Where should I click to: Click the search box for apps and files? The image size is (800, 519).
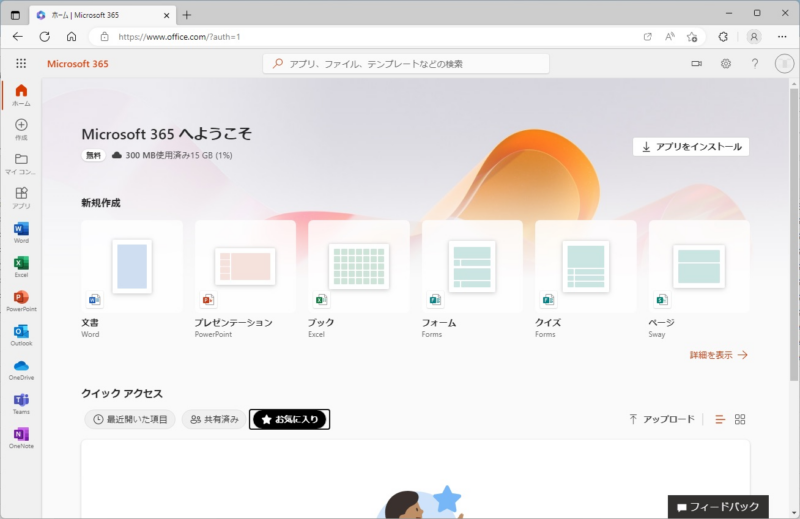pyautogui.click(x=406, y=64)
